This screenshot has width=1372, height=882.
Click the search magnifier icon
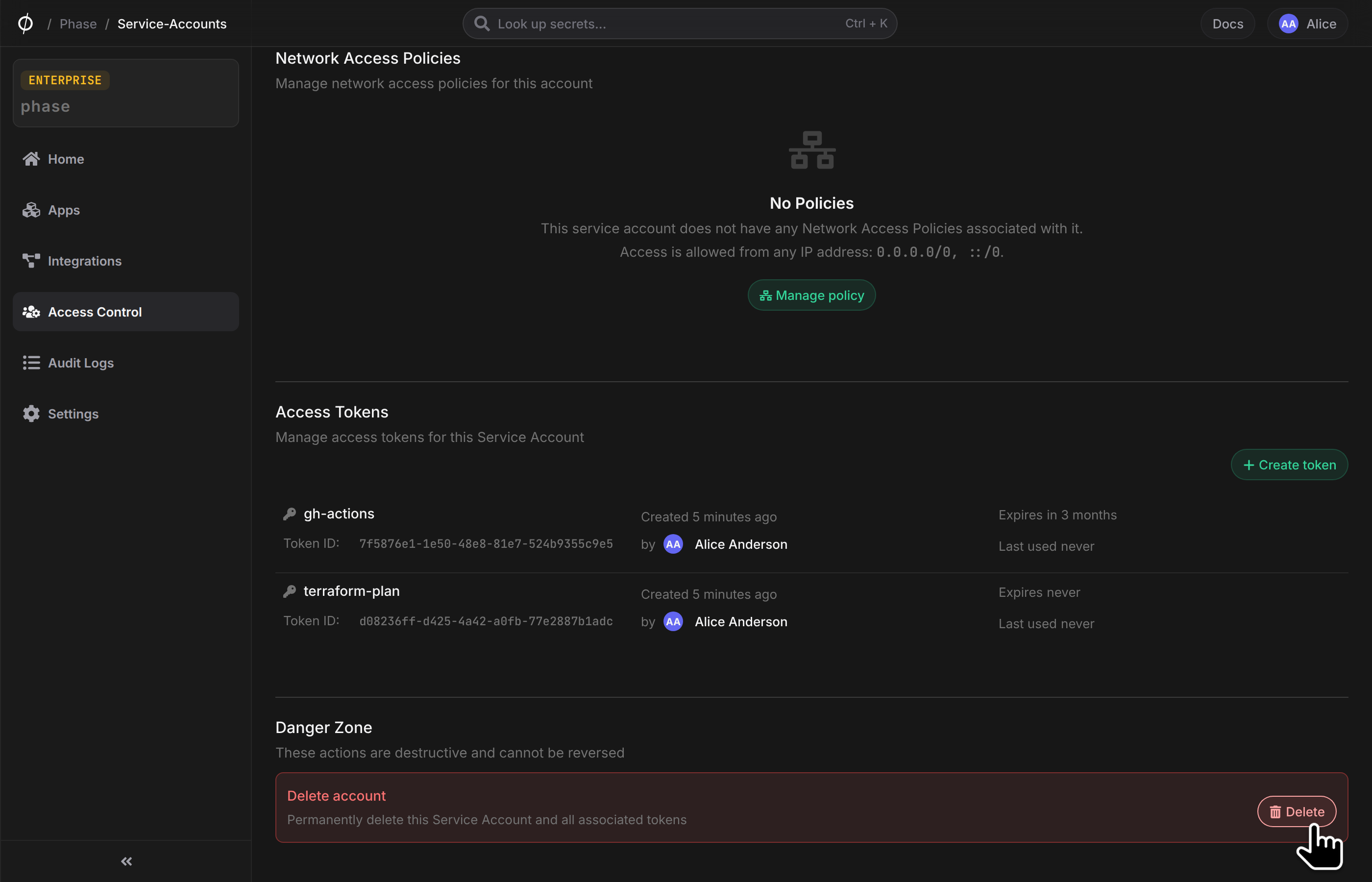click(x=482, y=24)
